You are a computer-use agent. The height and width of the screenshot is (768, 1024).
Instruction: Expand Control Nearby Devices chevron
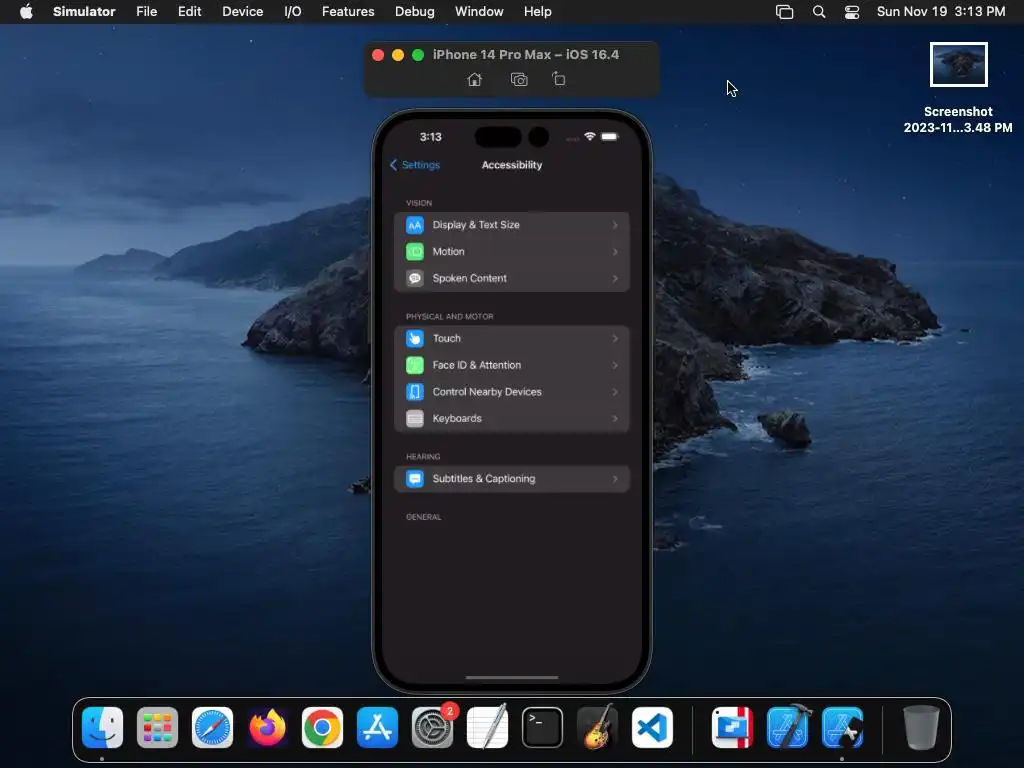coord(615,392)
